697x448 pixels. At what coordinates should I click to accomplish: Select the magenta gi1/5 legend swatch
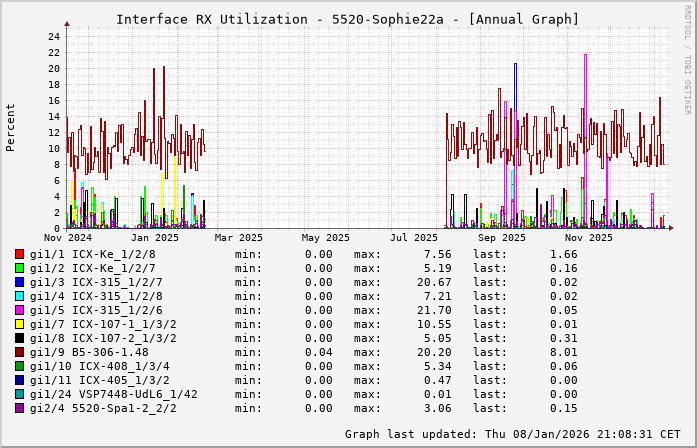coord(20,310)
